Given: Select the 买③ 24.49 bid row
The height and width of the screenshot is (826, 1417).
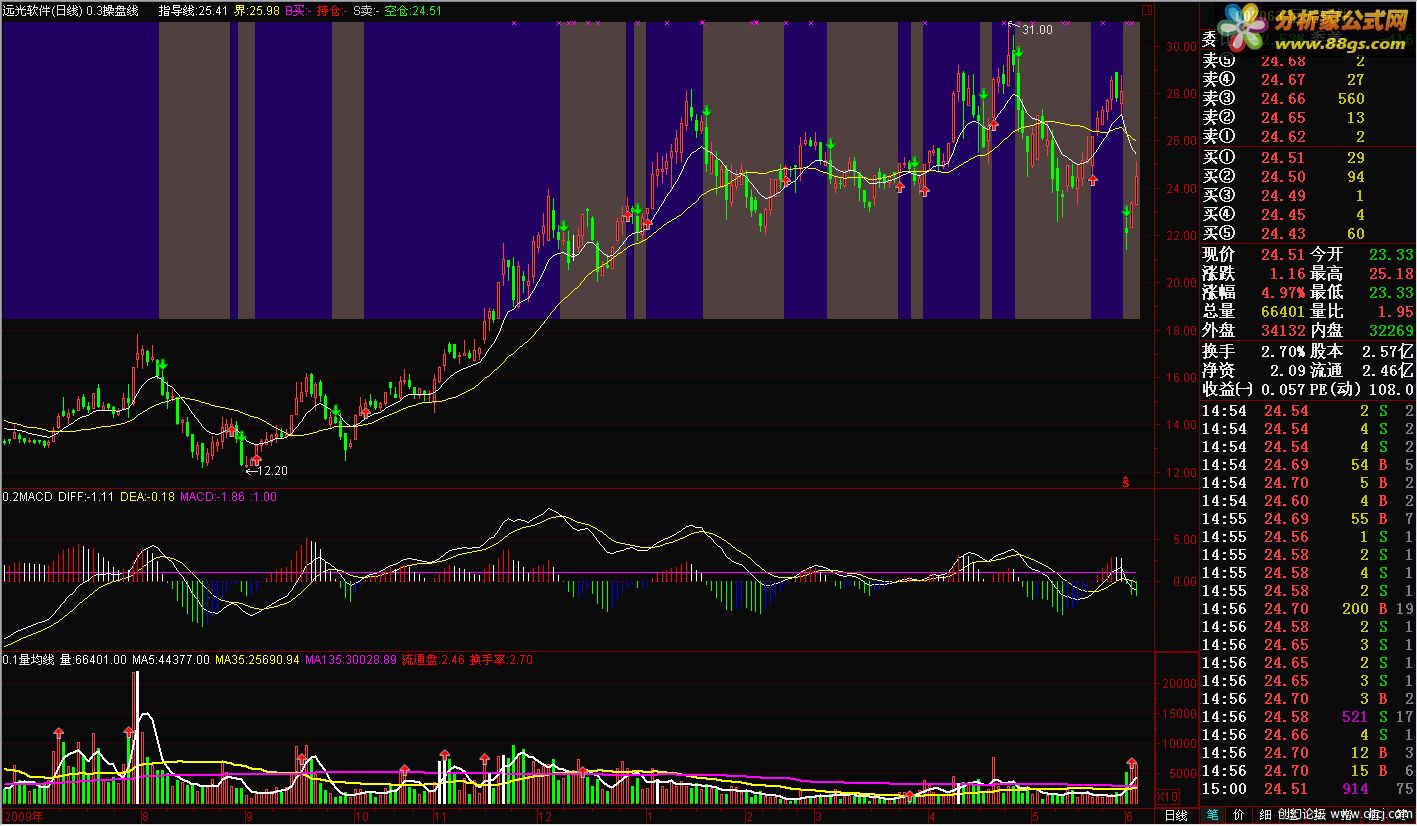Looking at the screenshot, I should (1308, 195).
